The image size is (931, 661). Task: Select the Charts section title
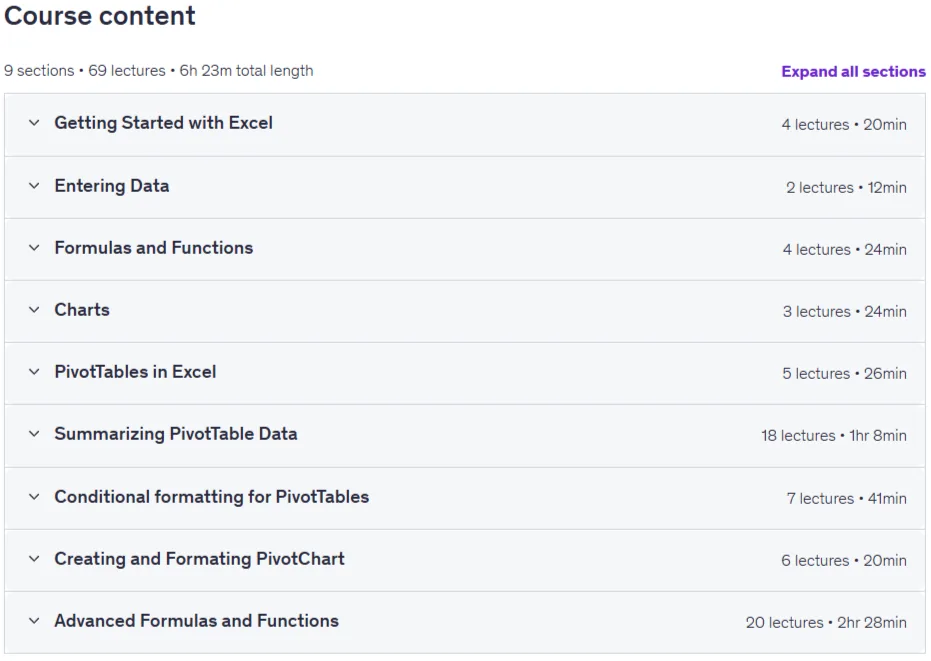(82, 310)
